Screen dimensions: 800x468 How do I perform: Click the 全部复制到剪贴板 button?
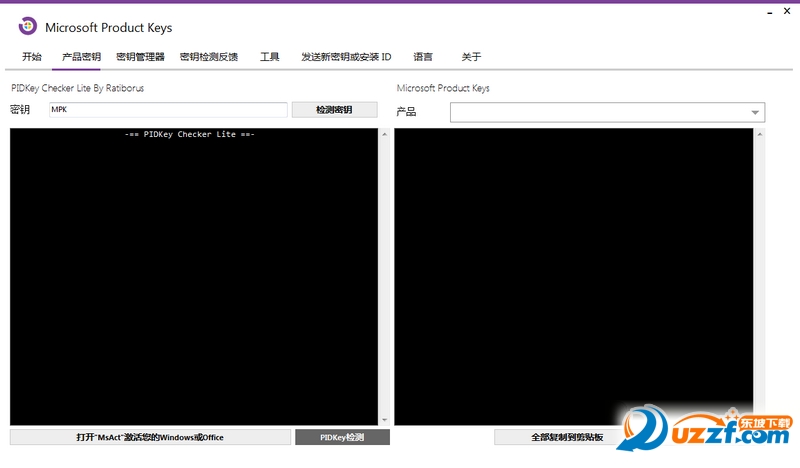coord(567,437)
